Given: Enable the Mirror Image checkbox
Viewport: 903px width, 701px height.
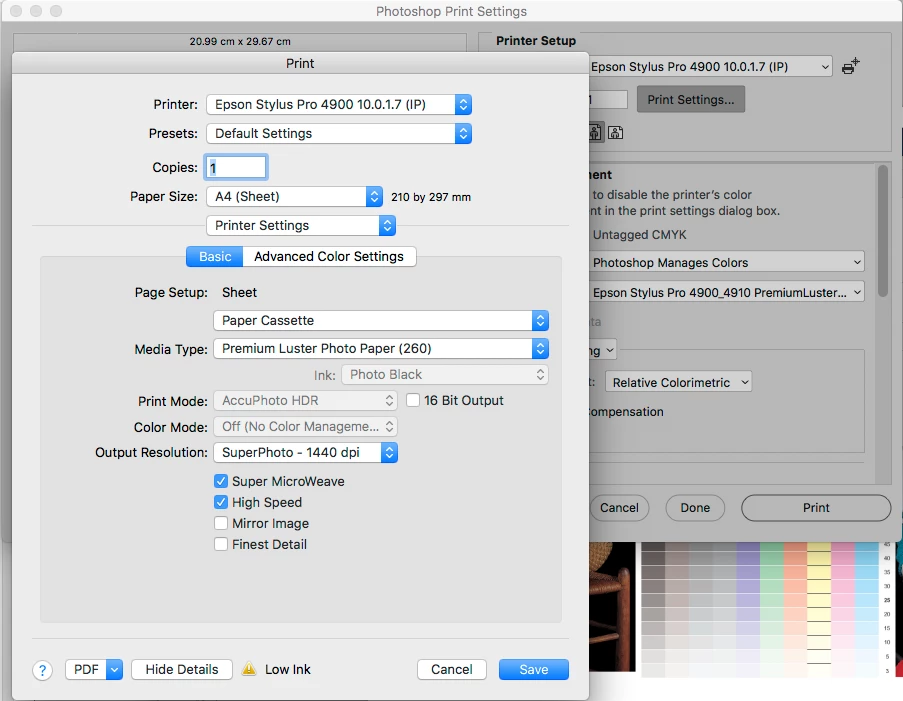Looking at the screenshot, I should click(x=221, y=523).
